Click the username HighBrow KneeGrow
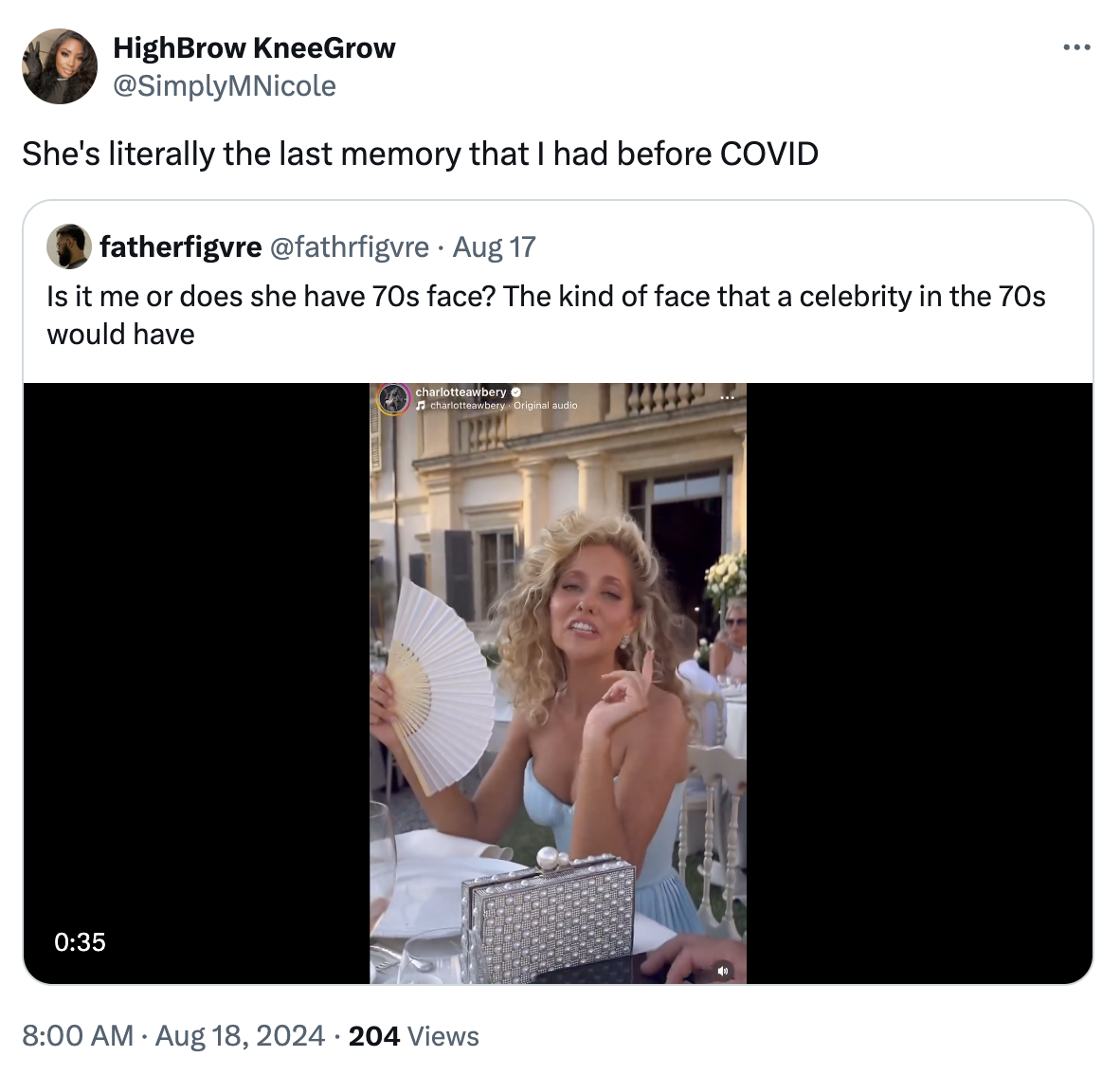Screen dimensions: 1120x1075 tap(254, 47)
